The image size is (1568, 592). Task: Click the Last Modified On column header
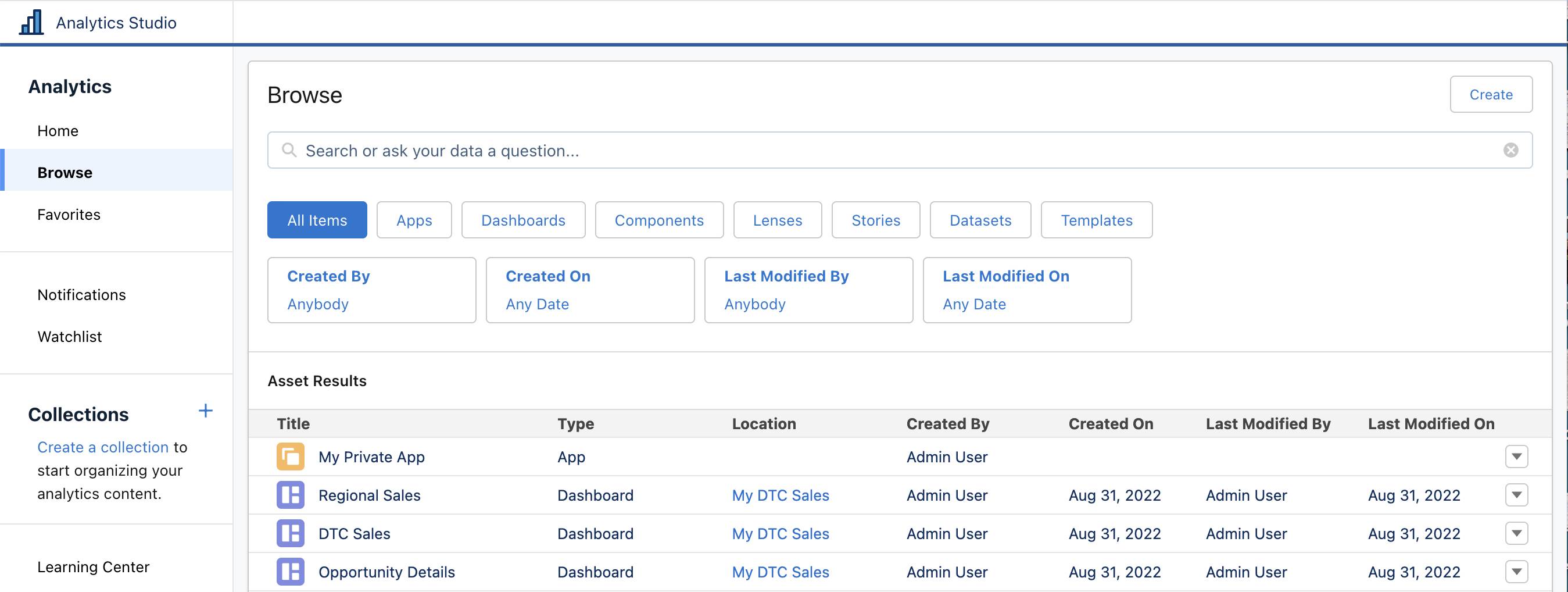(1431, 424)
